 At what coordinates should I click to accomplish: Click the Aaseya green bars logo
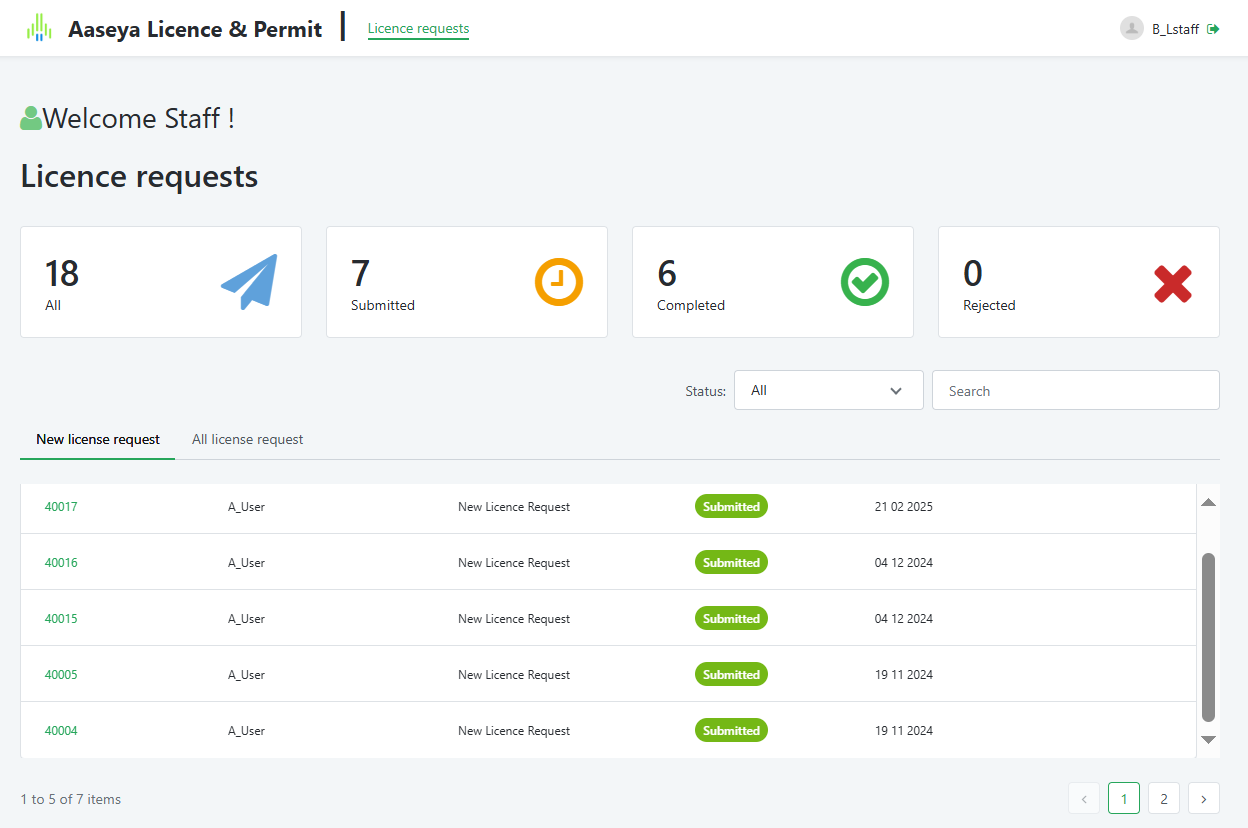pyautogui.click(x=39, y=28)
